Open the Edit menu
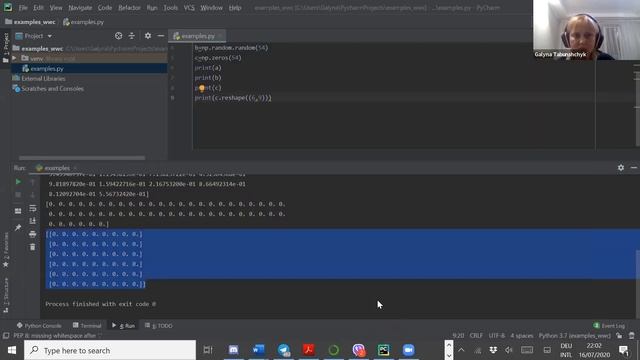 38,8
